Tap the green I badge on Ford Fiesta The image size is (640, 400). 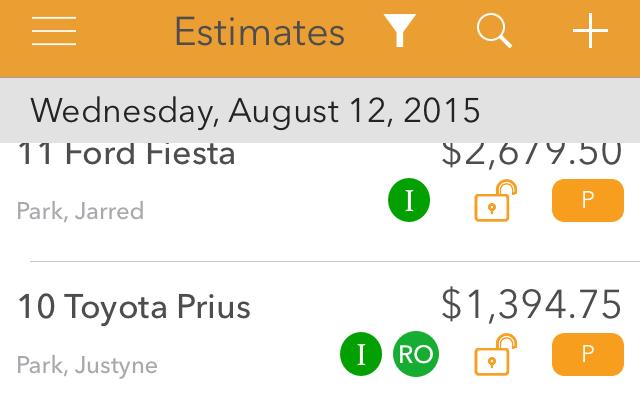[409, 200]
